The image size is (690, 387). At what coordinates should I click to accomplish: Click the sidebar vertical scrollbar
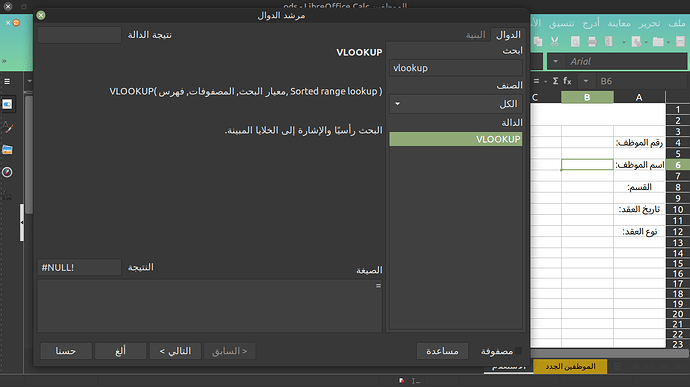29,154
